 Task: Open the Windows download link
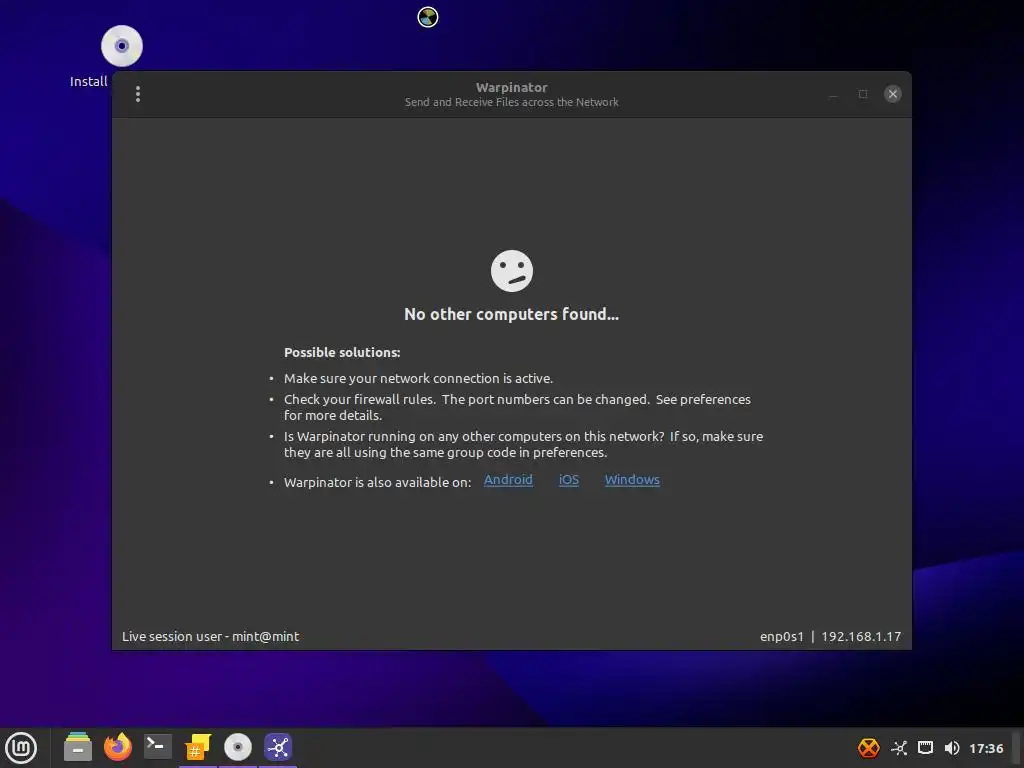[x=632, y=480]
